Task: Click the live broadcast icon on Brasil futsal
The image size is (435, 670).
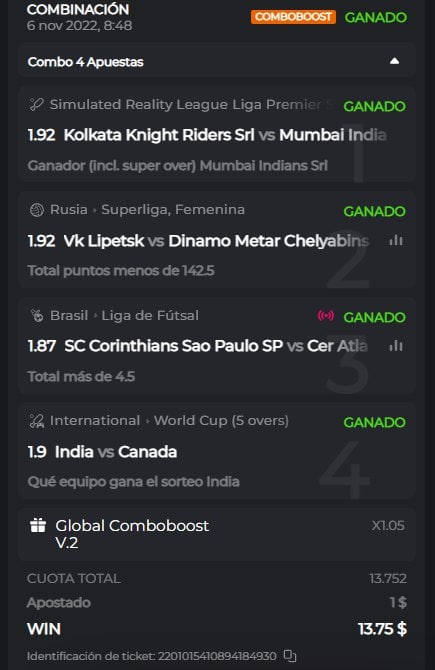Action: tap(326, 316)
